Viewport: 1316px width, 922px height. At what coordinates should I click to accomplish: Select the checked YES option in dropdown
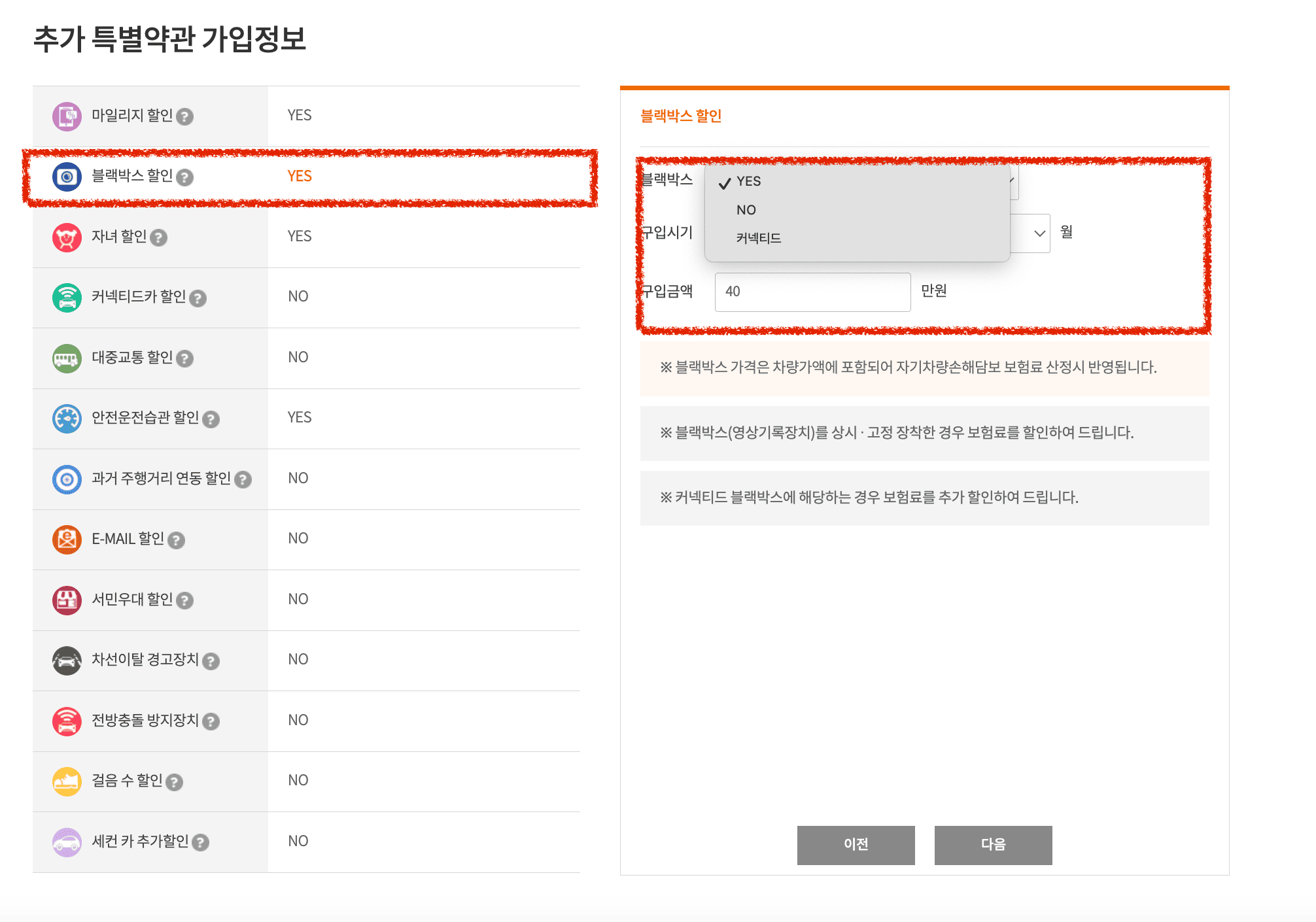[x=748, y=181]
